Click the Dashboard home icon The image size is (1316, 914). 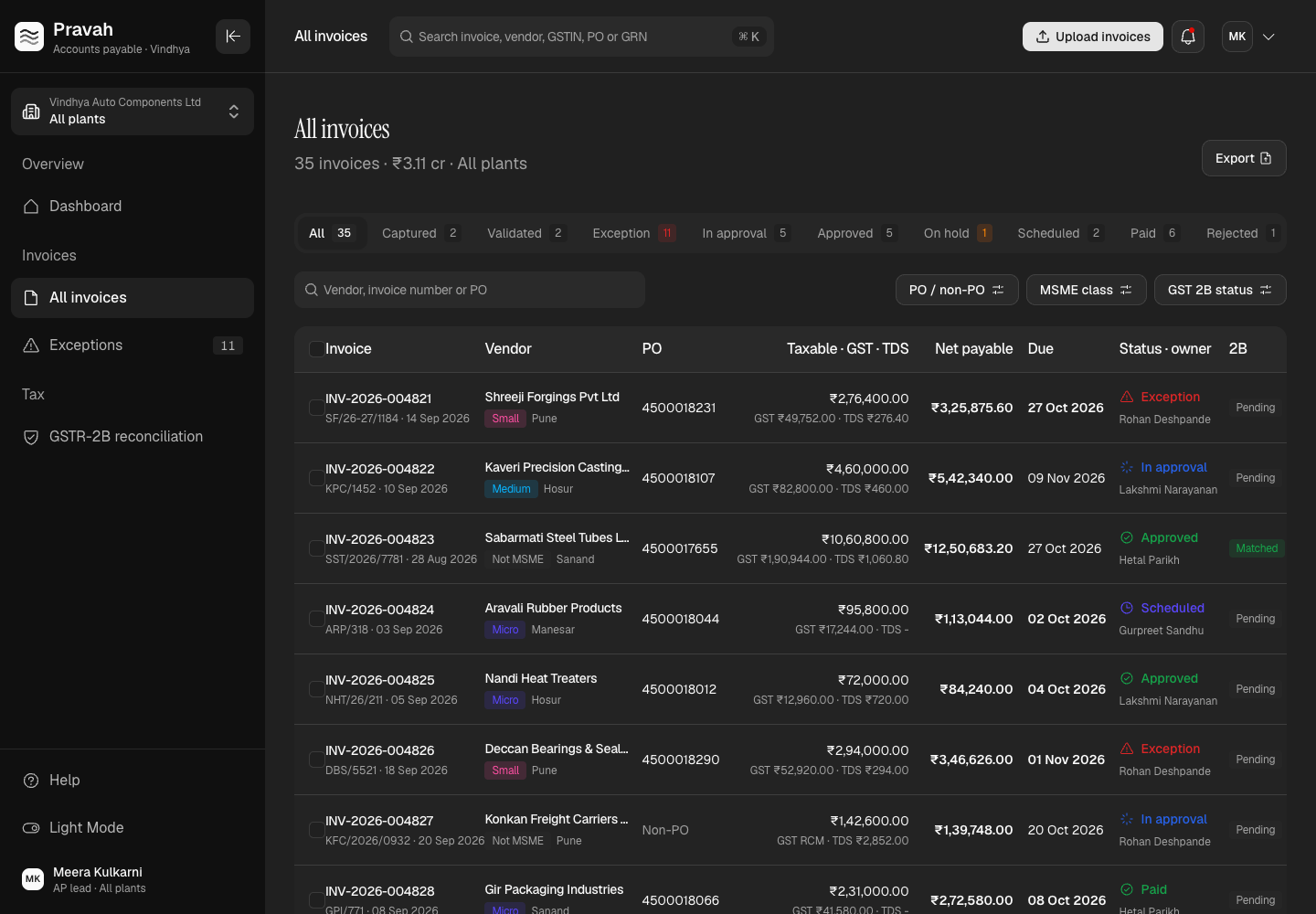31,207
